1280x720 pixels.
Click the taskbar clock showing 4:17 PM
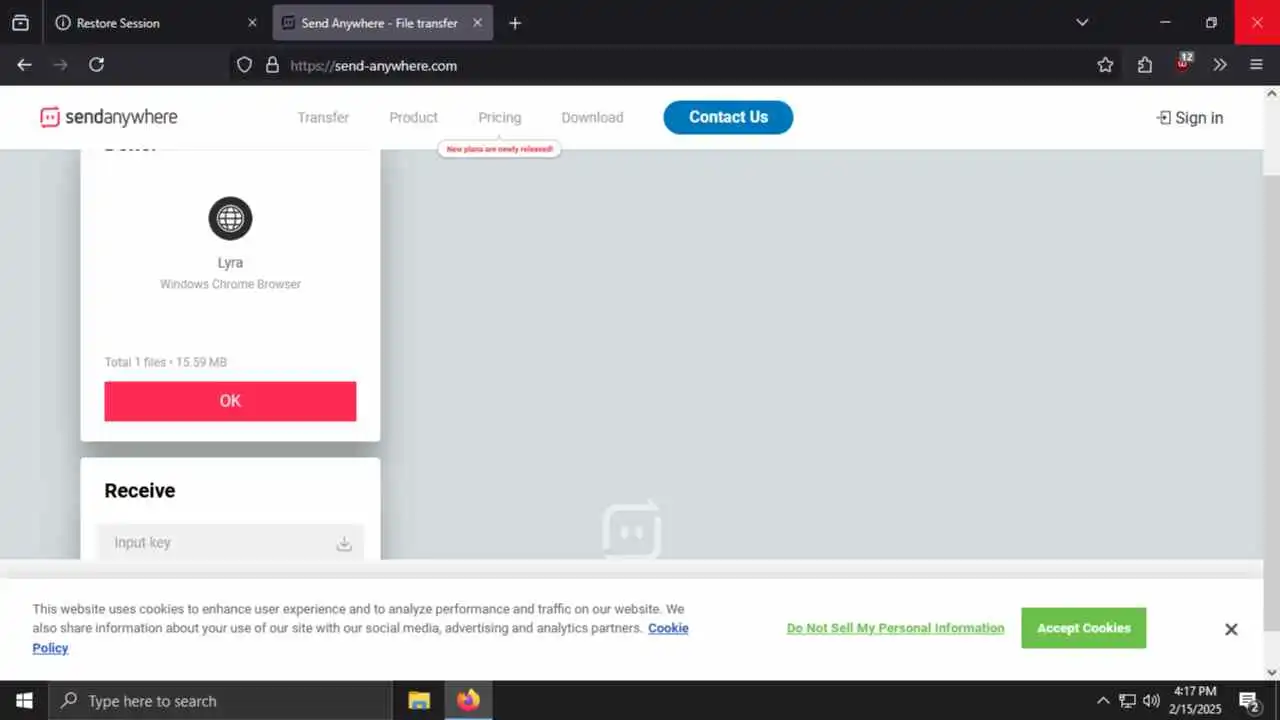(x=1195, y=700)
